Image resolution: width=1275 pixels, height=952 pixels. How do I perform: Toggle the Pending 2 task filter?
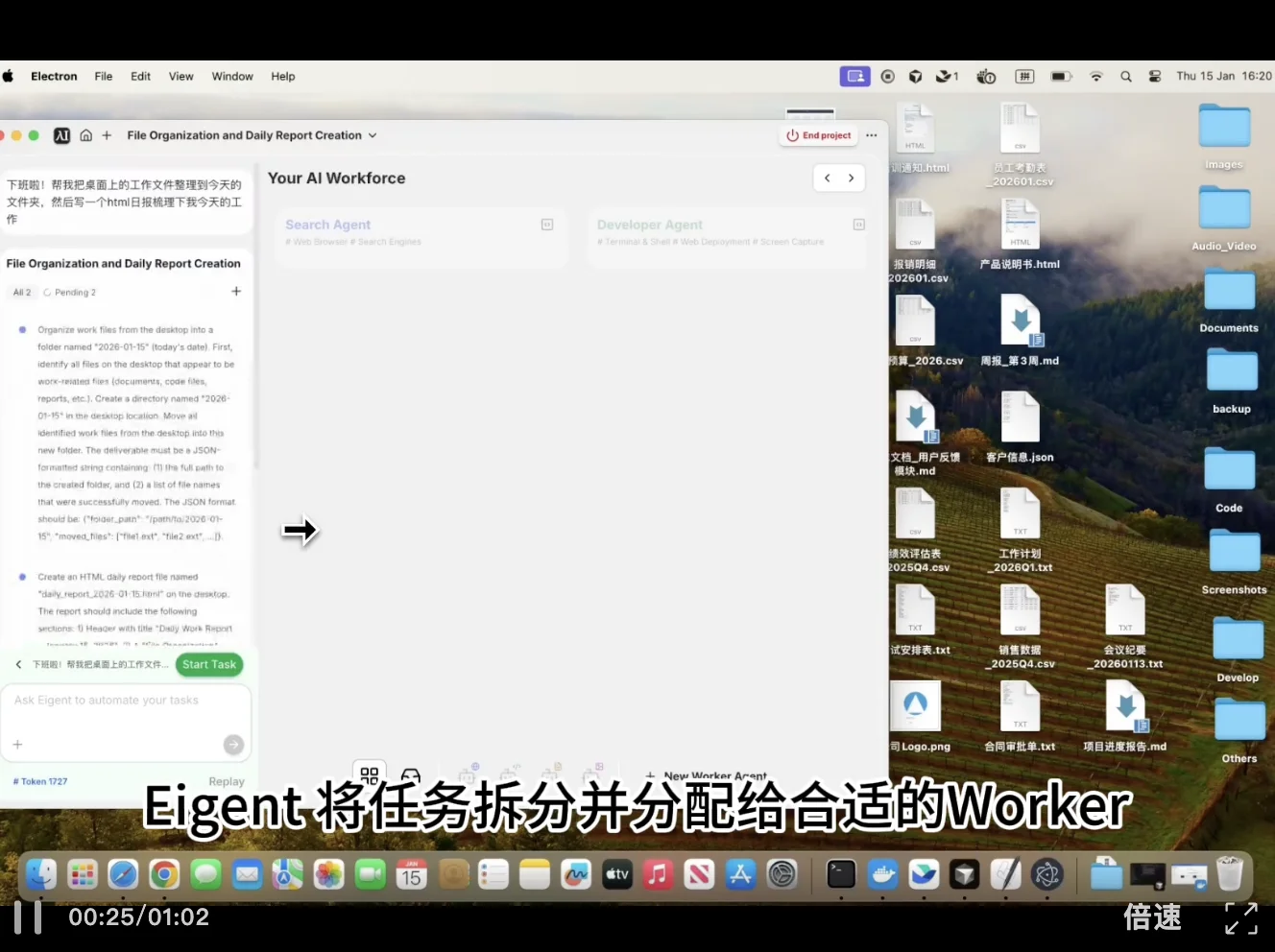(x=70, y=292)
